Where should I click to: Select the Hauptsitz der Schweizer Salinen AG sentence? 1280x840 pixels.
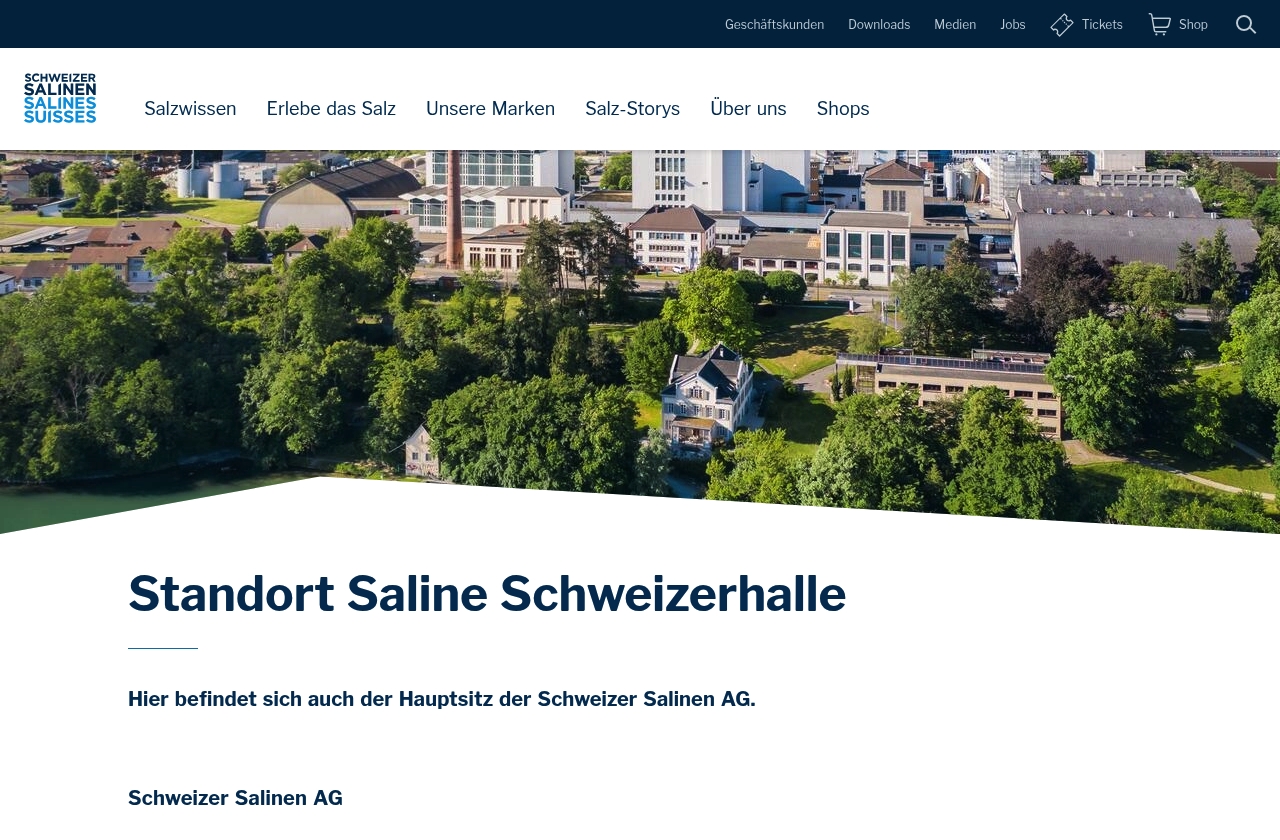(442, 699)
